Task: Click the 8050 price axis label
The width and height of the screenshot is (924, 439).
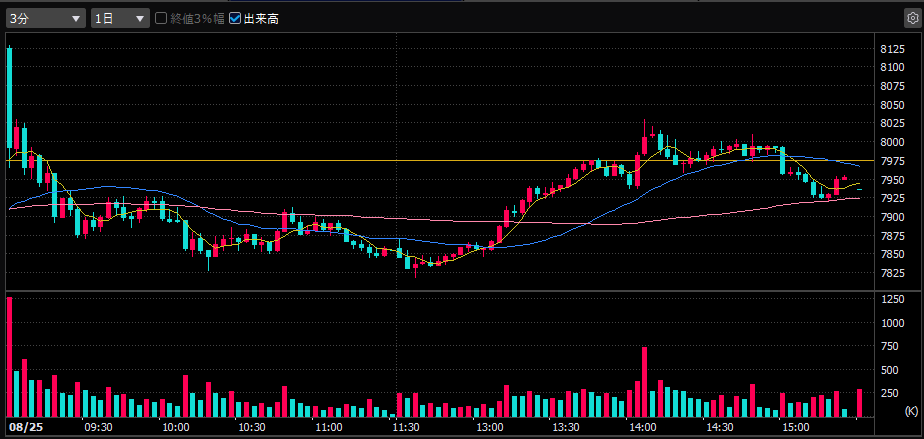Action: click(892, 105)
